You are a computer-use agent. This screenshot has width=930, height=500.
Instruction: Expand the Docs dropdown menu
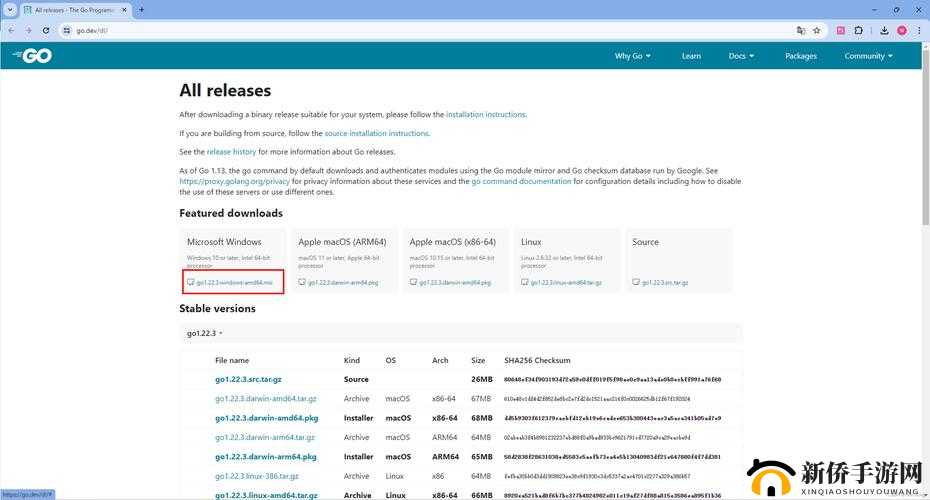tap(741, 56)
